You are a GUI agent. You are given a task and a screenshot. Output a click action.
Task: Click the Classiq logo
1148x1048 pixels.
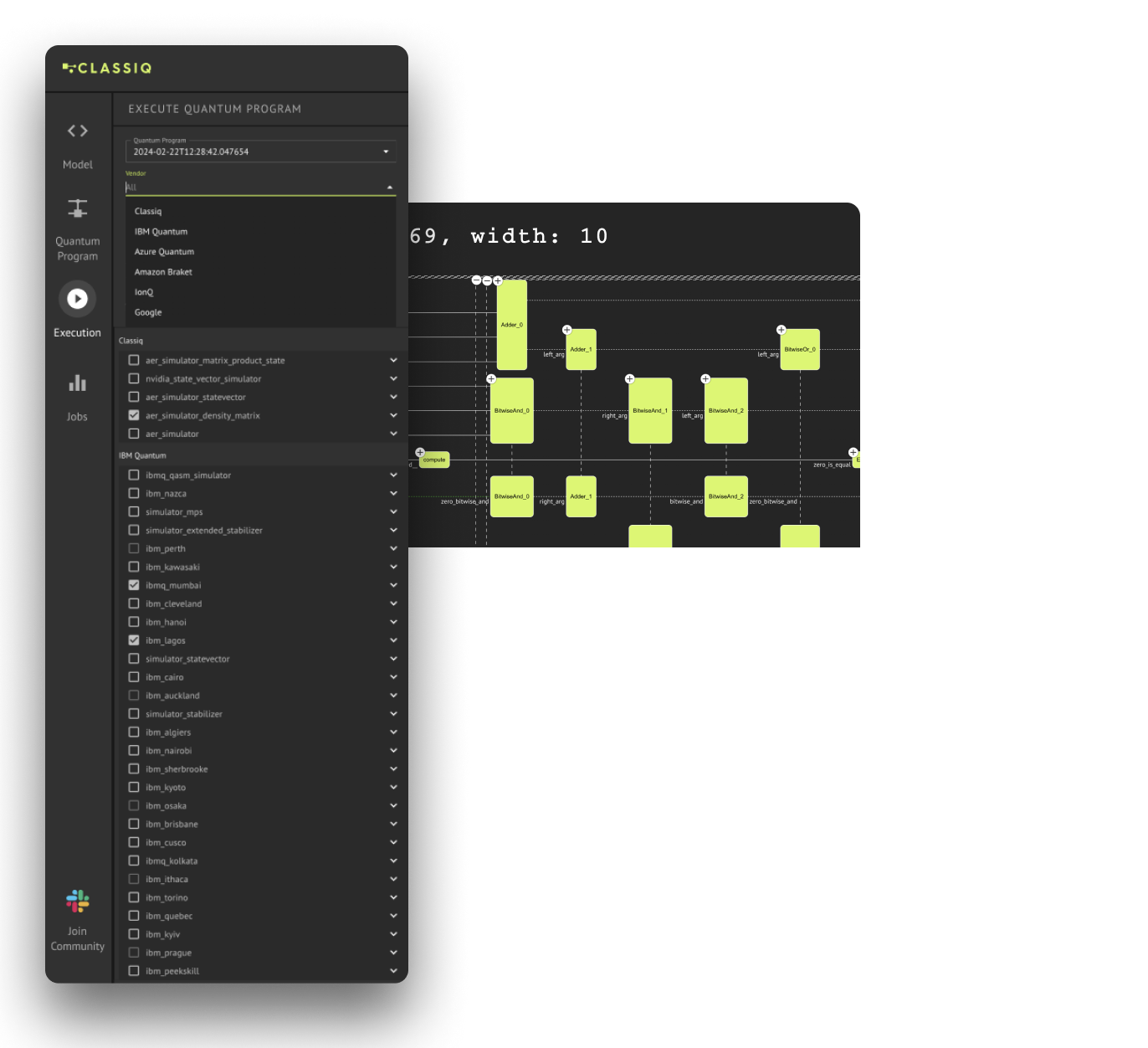click(x=106, y=68)
